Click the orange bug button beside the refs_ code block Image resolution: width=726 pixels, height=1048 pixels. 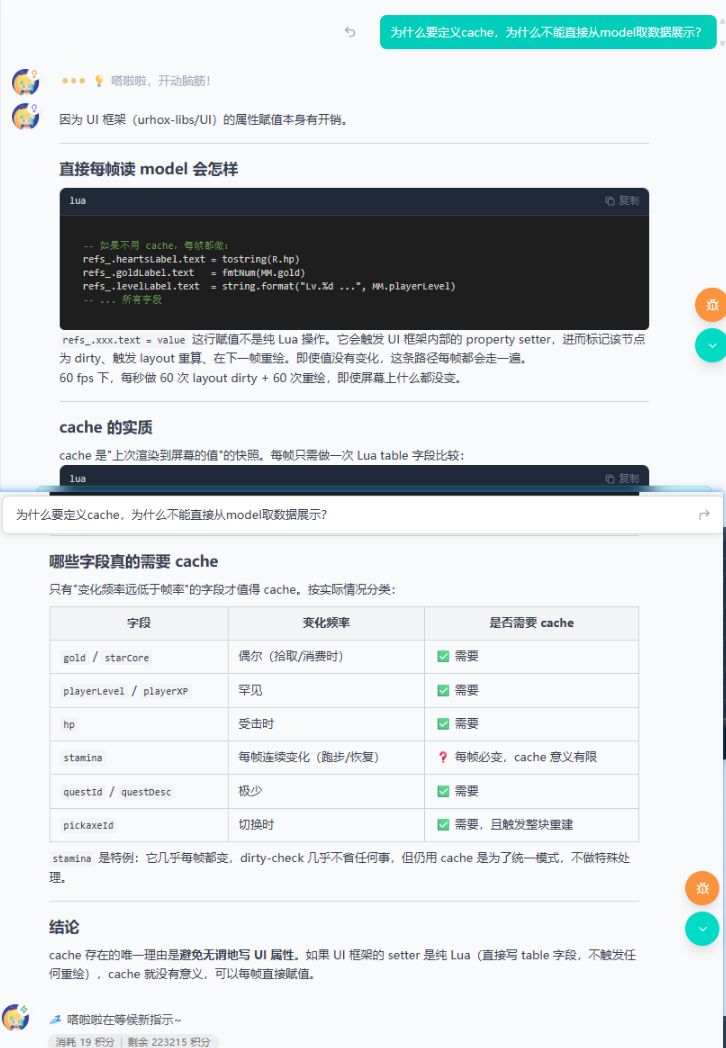(711, 305)
